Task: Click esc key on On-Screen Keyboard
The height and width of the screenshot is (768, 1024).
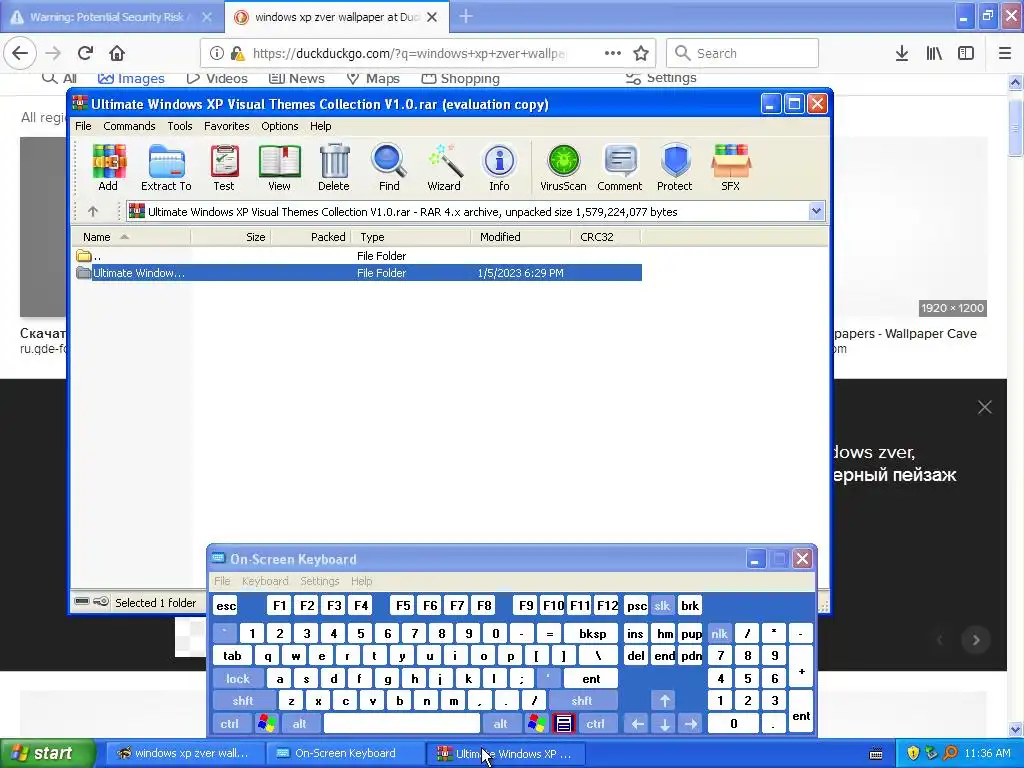Action: 226,606
